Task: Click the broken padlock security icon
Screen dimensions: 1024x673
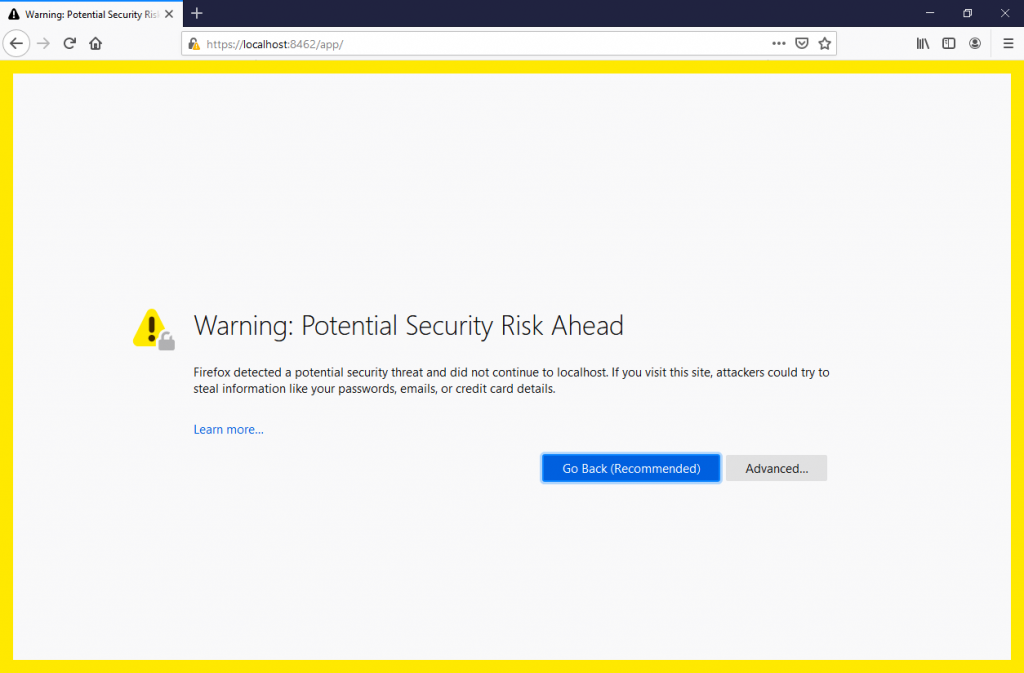Action: pyautogui.click(x=194, y=43)
